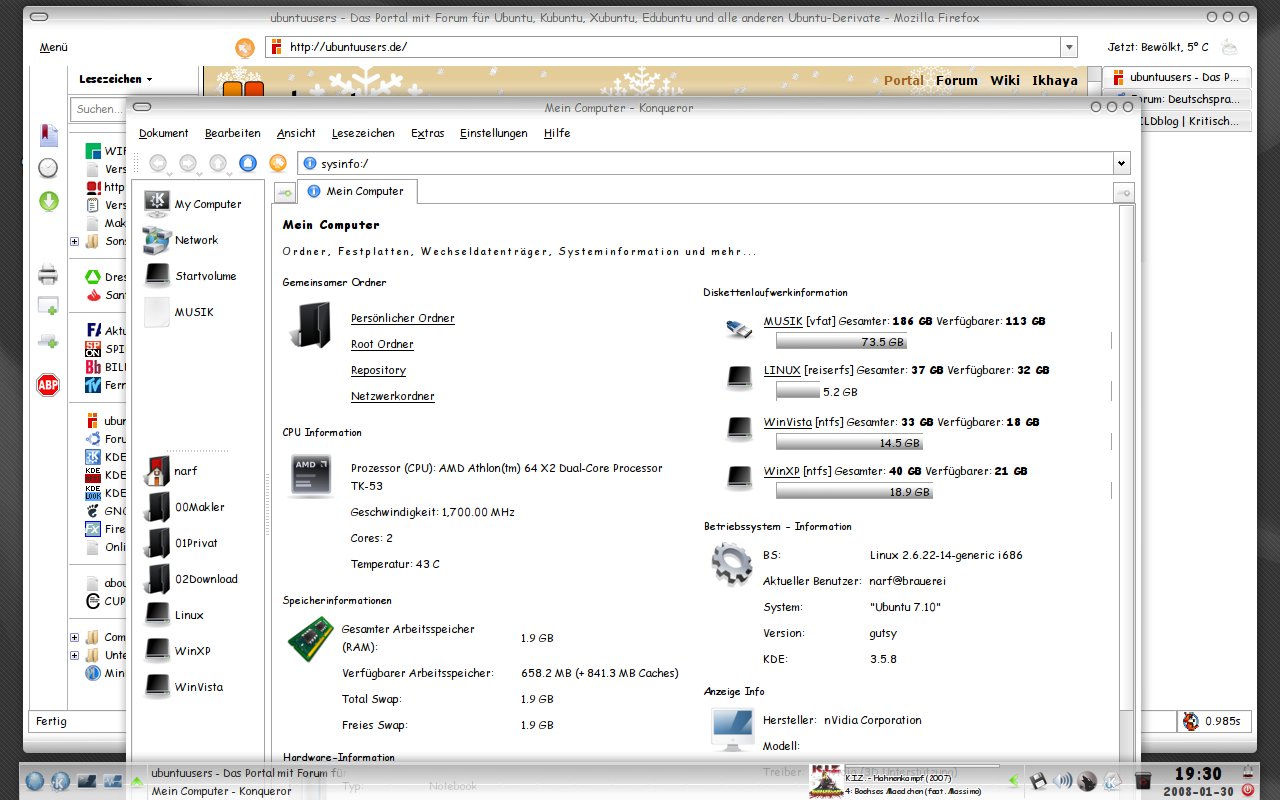1280x800 pixels.
Task: Open narf home folder in sidebar
Action: 171,471
